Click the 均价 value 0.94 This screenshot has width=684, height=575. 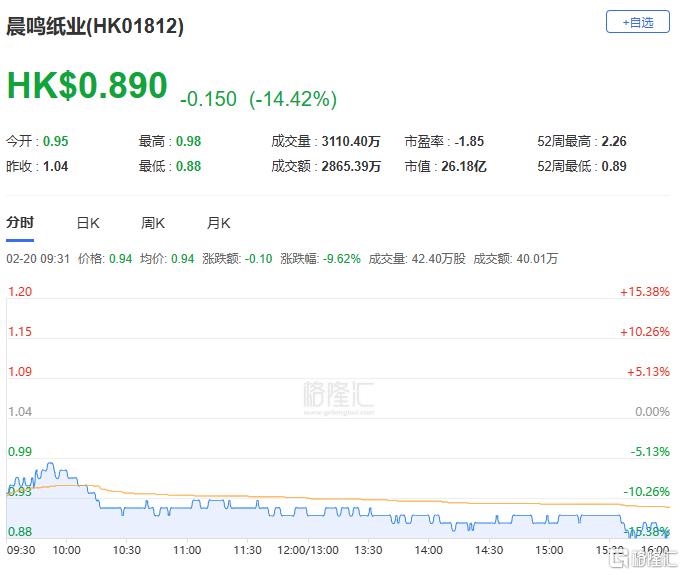click(182, 259)
